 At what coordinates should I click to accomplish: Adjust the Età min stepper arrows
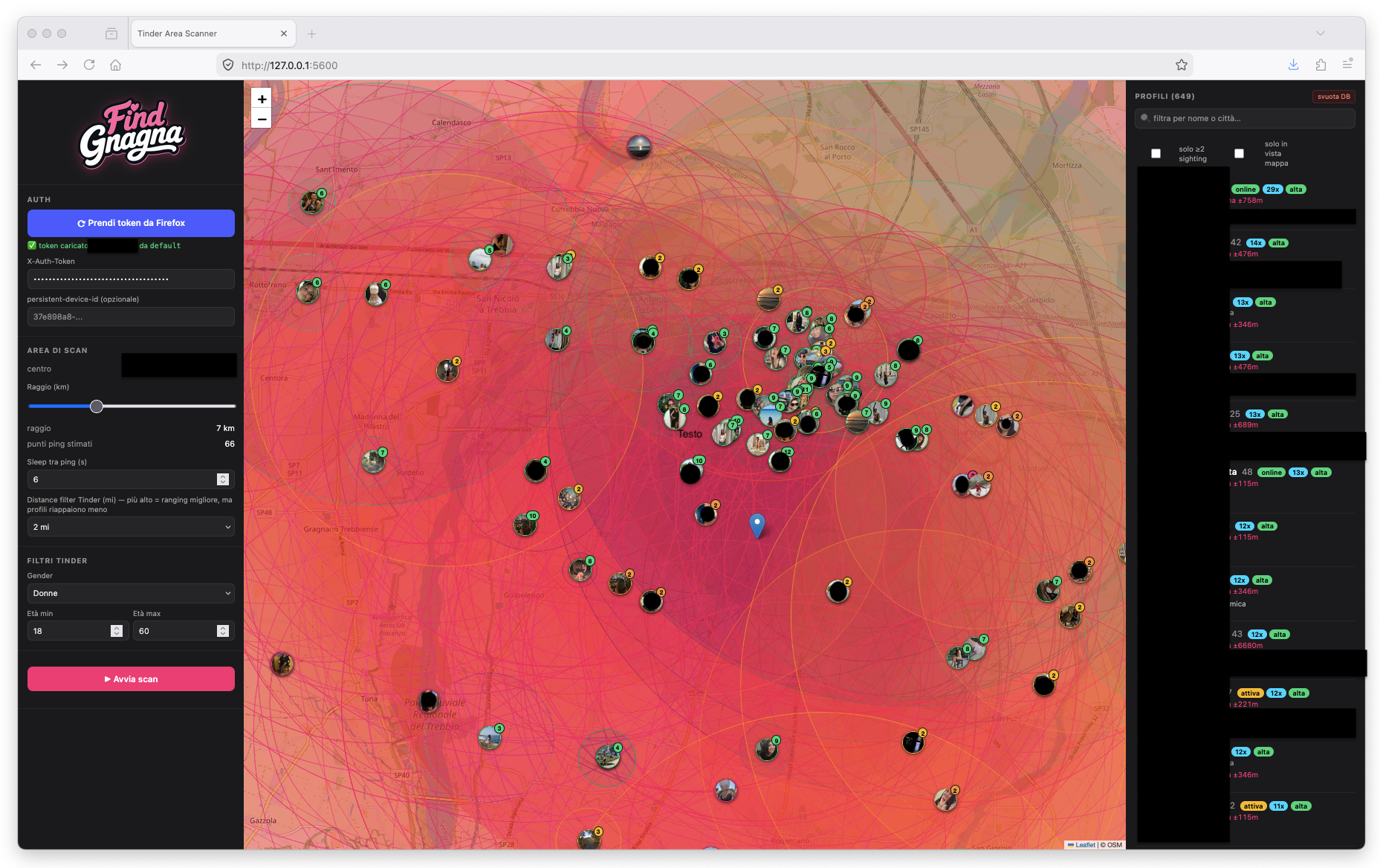tap(117, 631)
